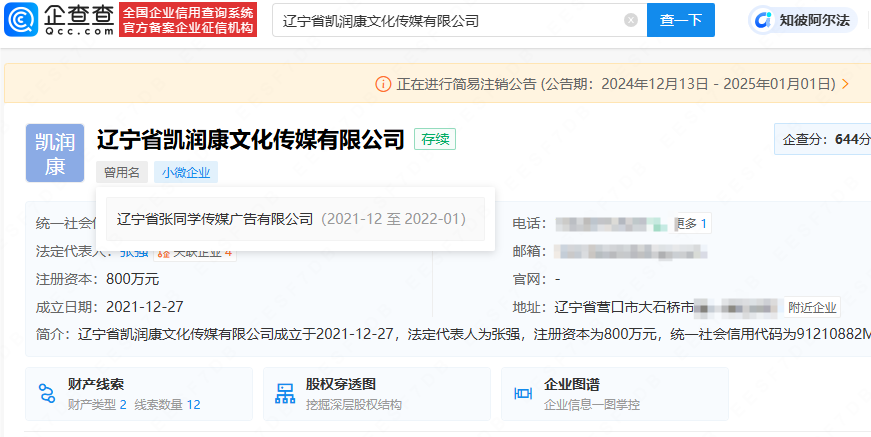Screen dimensions: 871x437
Task: Select the founding date 2021-12-27
Action: (144, 307)
